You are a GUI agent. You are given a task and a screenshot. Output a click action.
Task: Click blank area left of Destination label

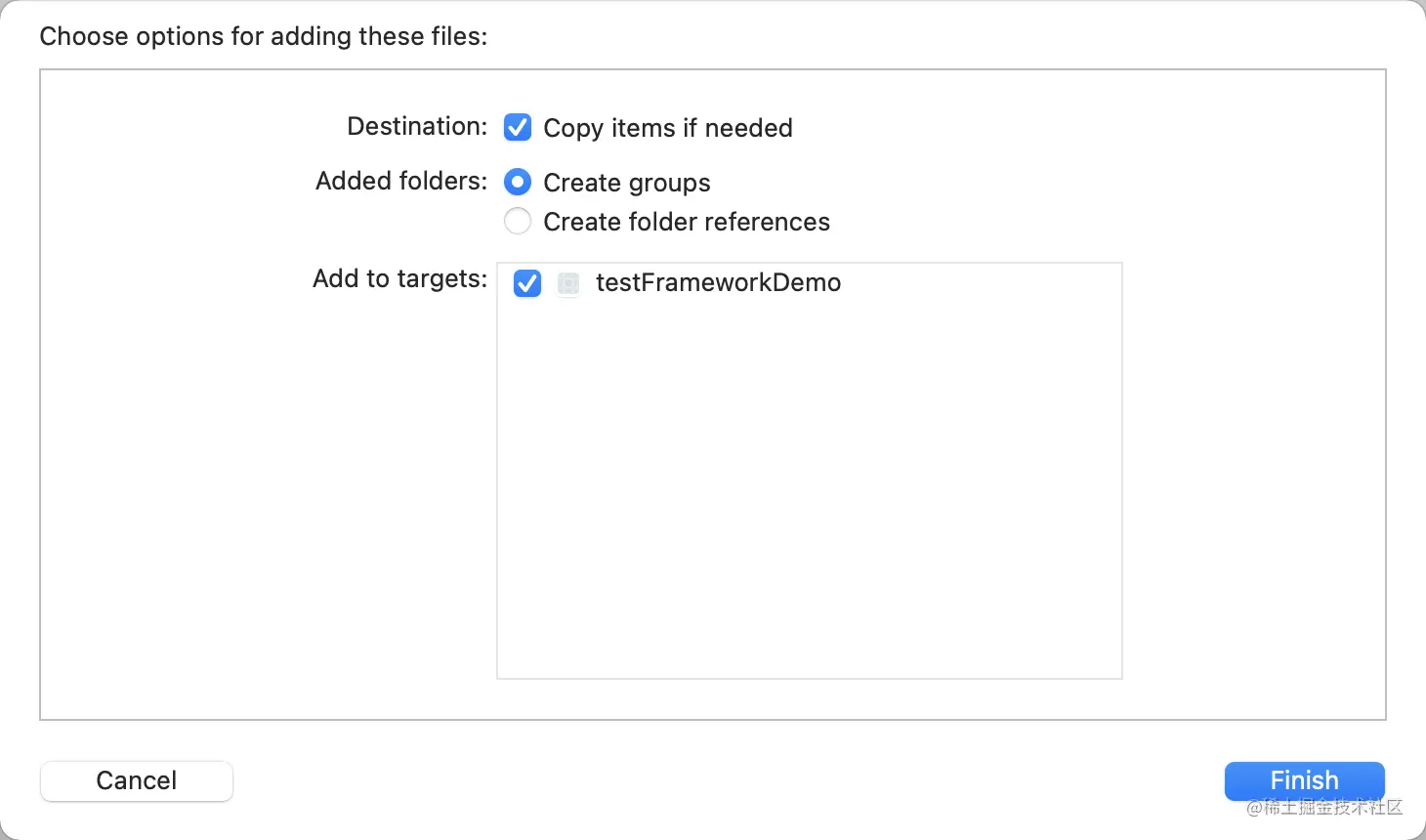point(195,127)
